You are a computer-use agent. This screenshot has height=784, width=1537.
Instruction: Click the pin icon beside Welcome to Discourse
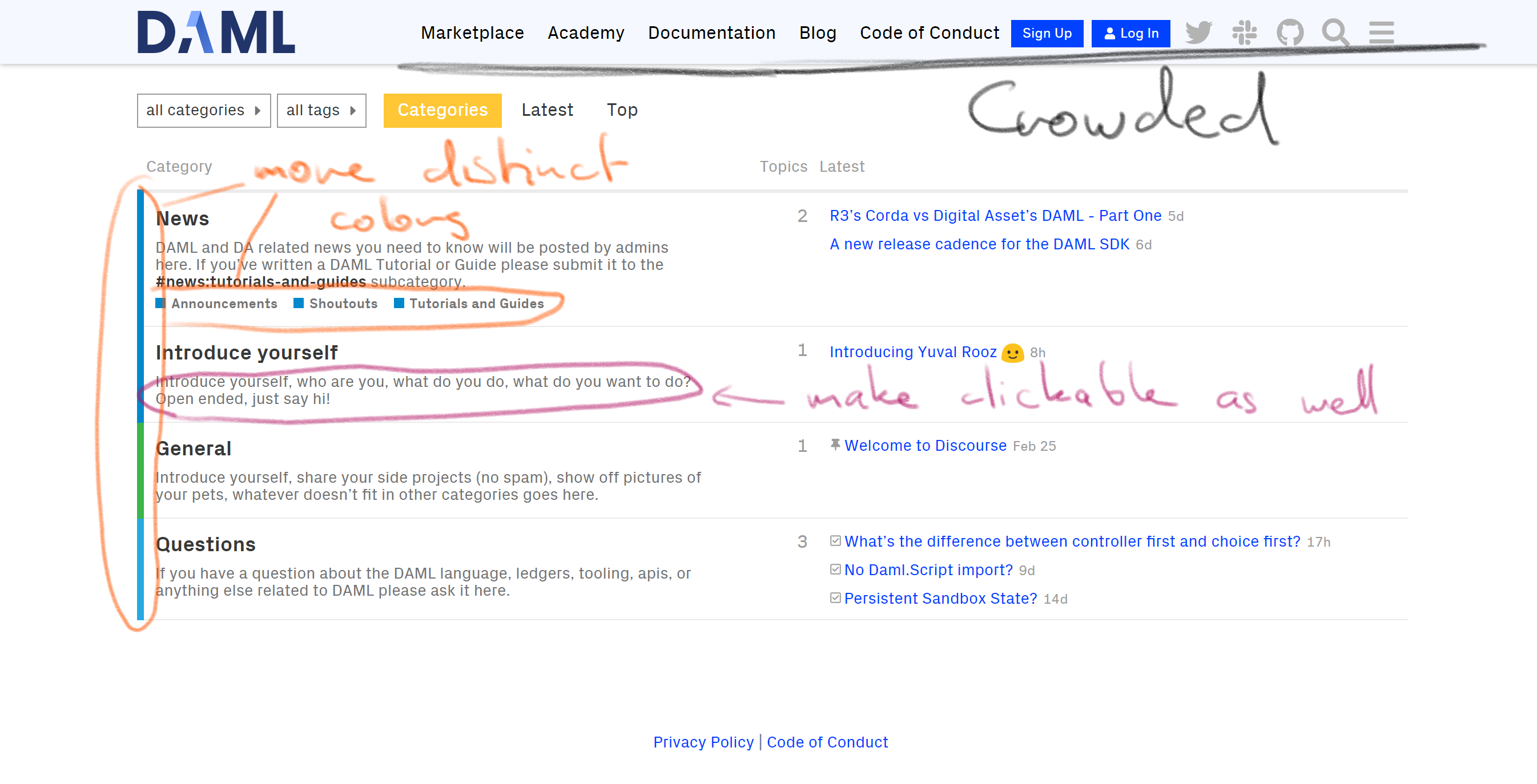click(835, 444)
